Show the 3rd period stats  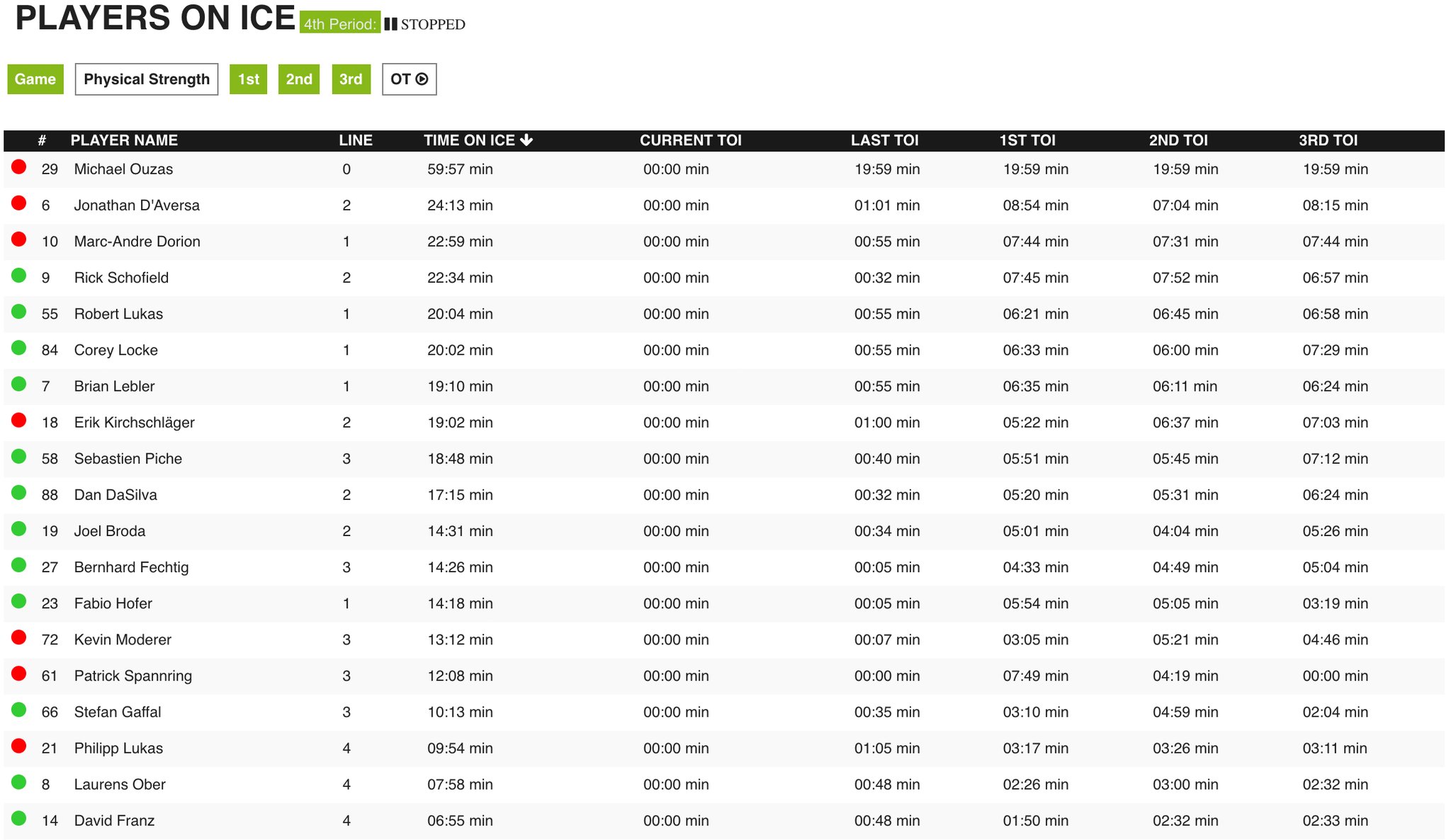coord(351,79)
